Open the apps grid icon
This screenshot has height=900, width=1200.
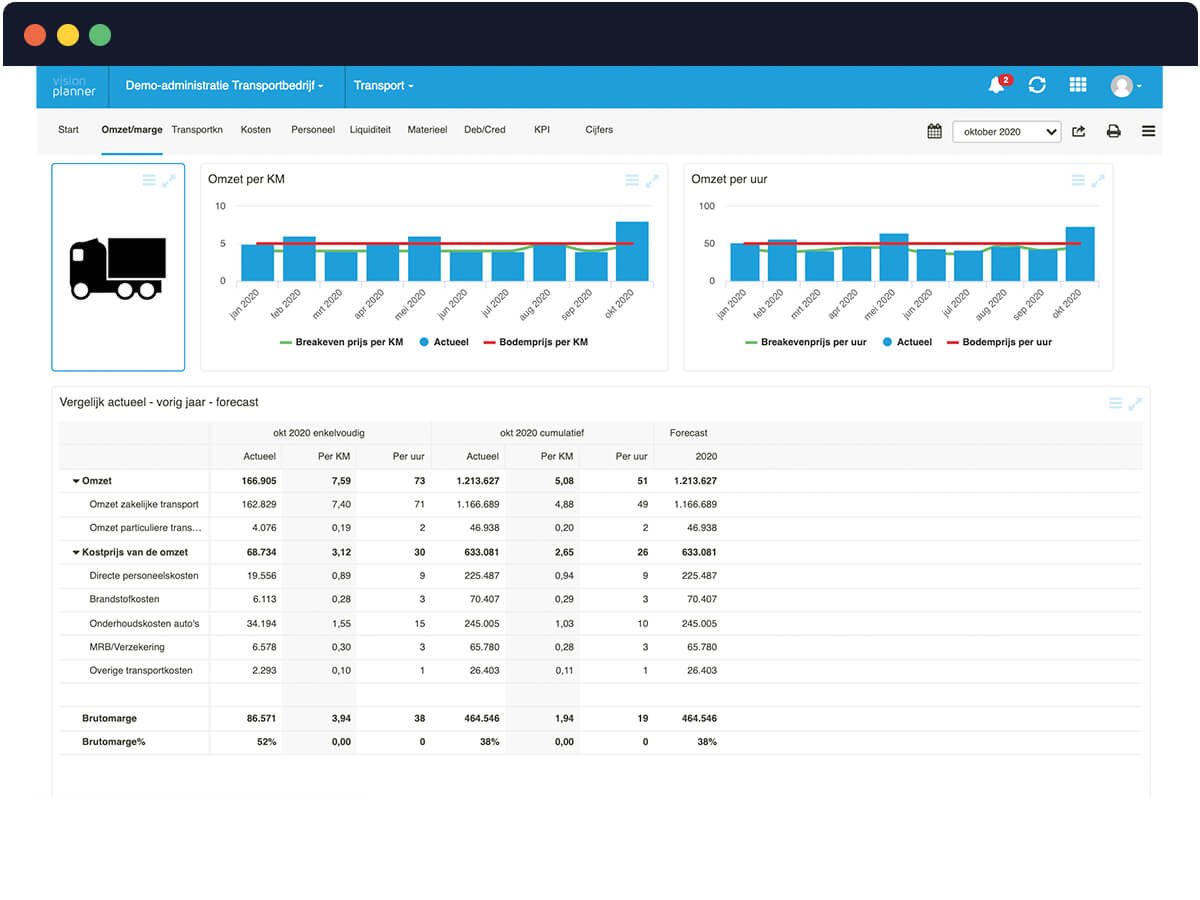1078,85
